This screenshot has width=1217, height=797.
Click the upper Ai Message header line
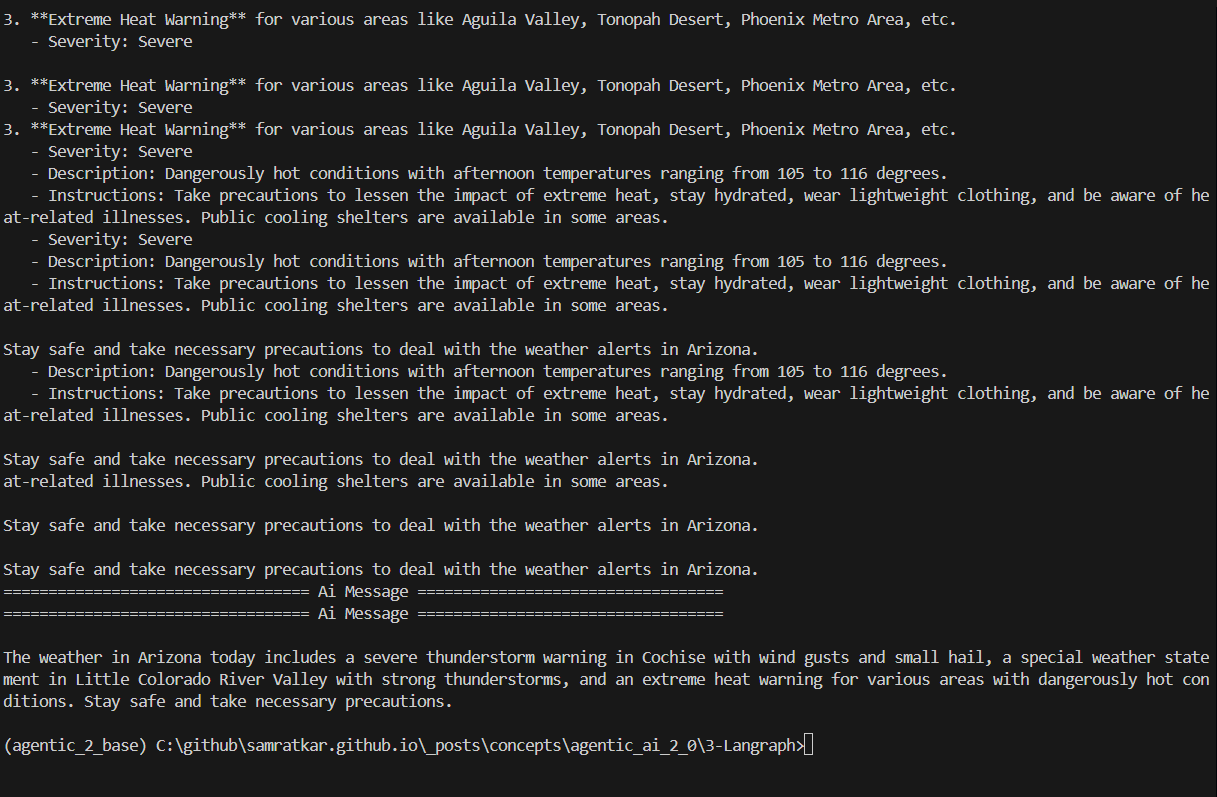tap(363, 592)
